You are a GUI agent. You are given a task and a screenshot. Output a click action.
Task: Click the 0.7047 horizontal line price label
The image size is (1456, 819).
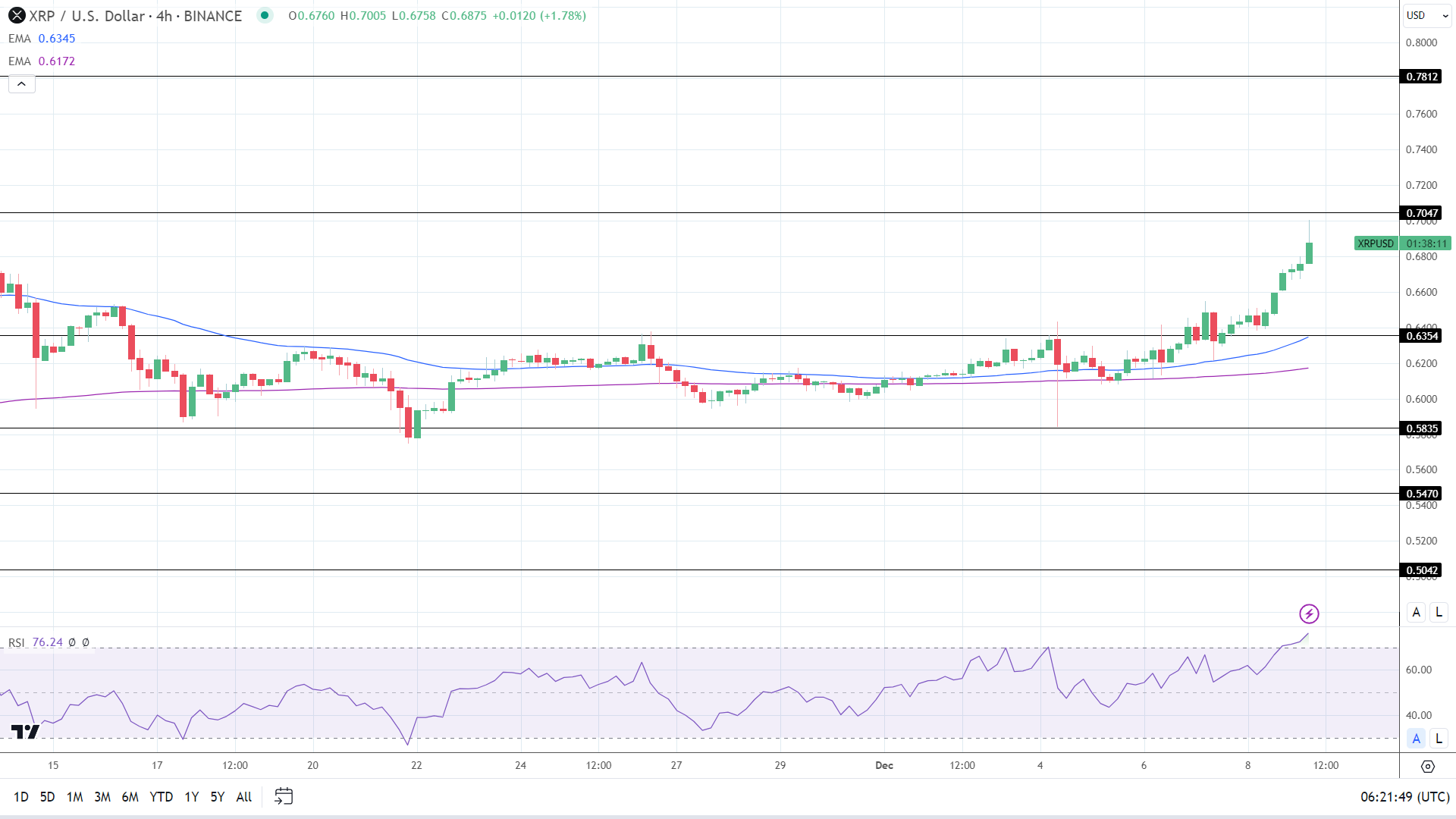click(1421, 213)
